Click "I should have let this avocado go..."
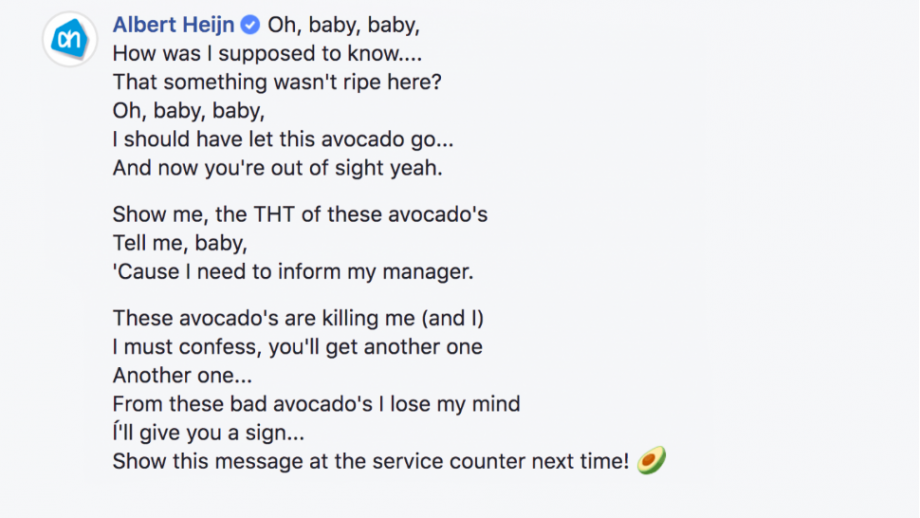 point(283,139)
